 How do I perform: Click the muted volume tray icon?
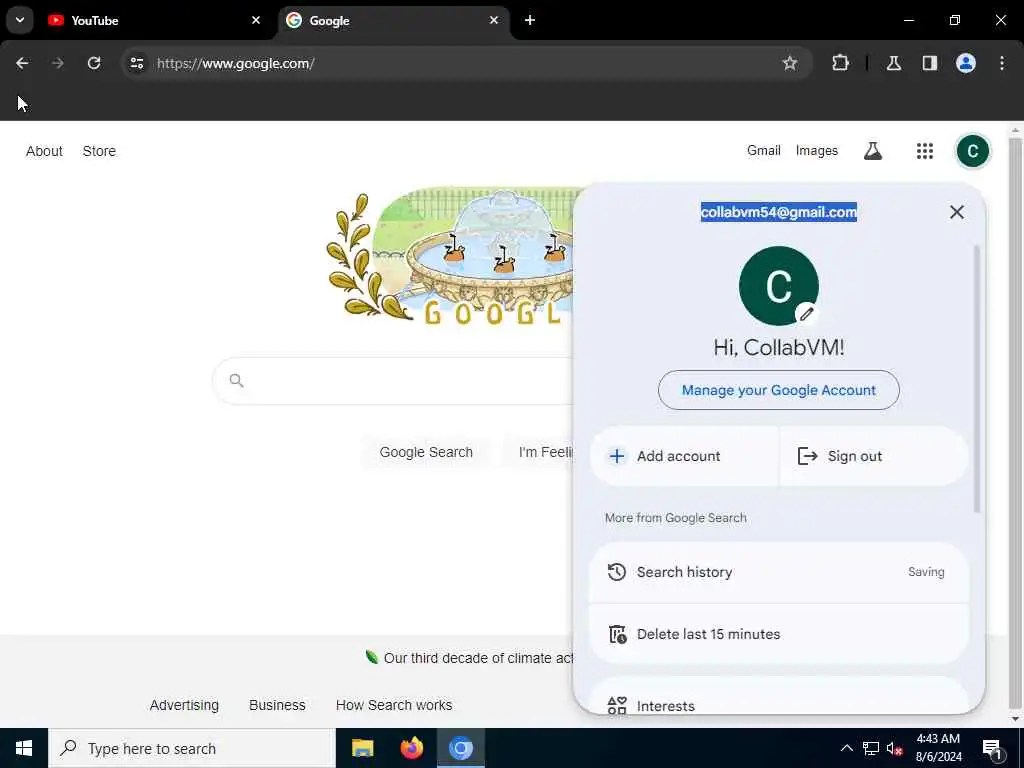(895, 748)
